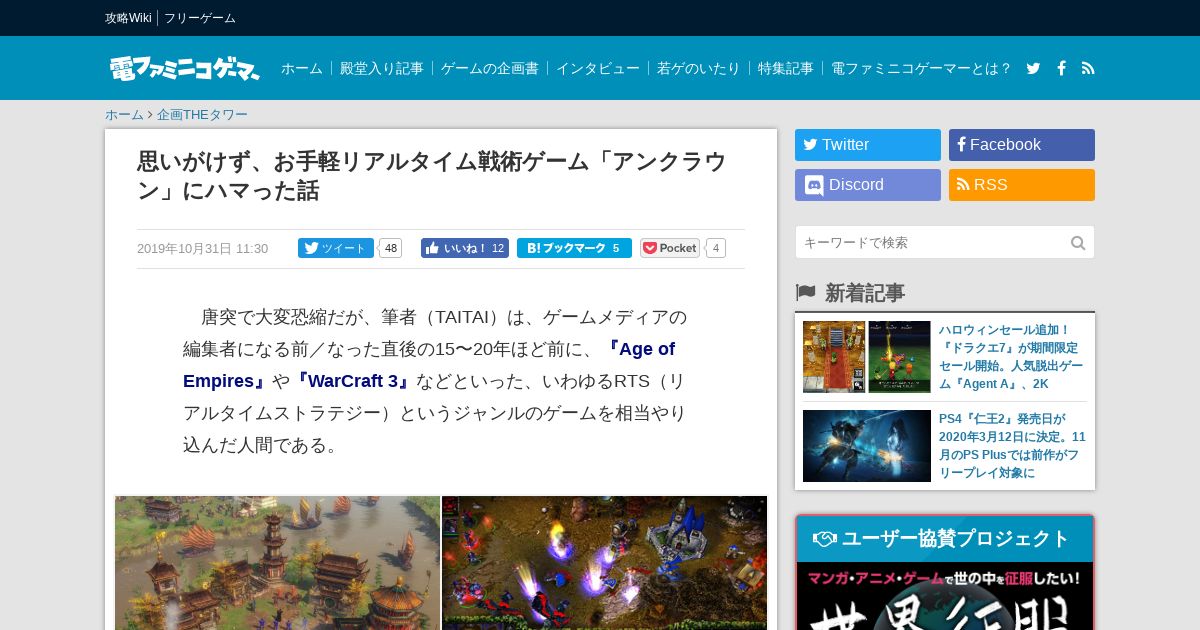This screenshot has width=1200, height=630.
Task: Click the 企画THEタワー breadcrumb link
Action: (202, 115)
